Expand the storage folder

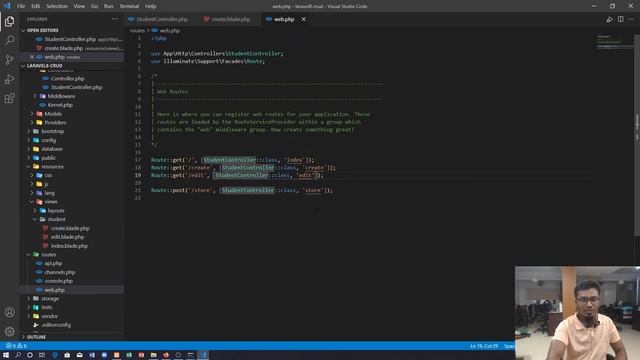pyautogui.click(x=50, y=298)
